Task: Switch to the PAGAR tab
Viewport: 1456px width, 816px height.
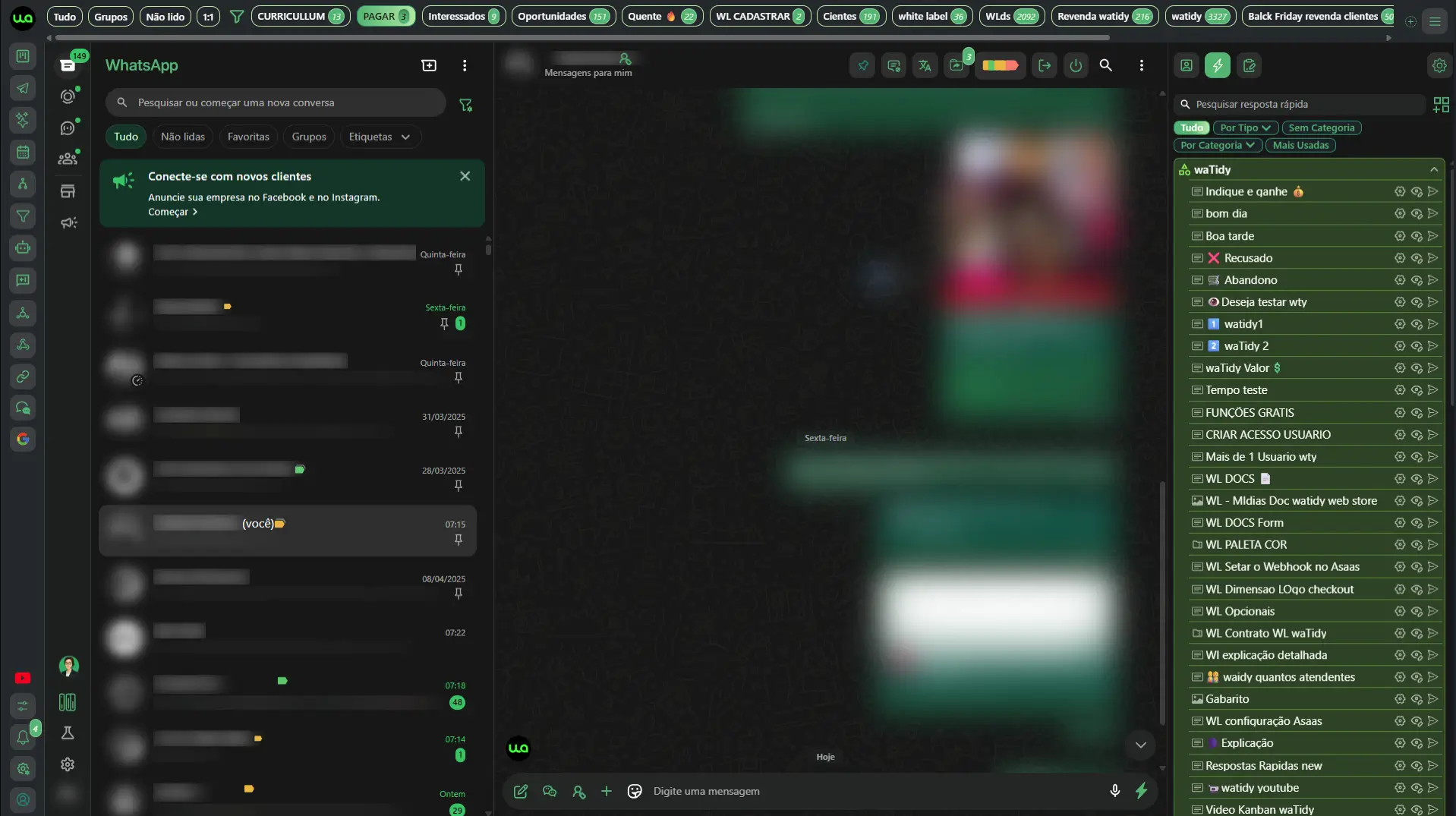Action: point(386,16)
